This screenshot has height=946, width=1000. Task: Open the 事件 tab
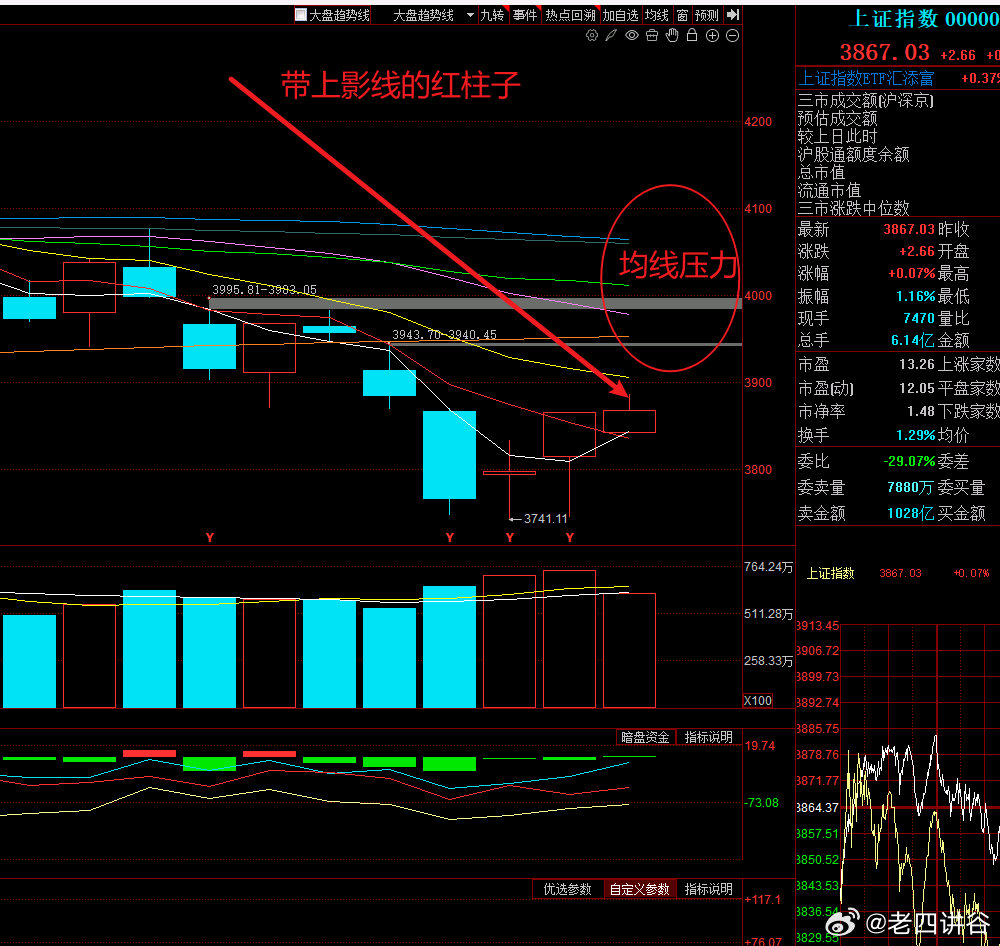[x=525, y=15]
